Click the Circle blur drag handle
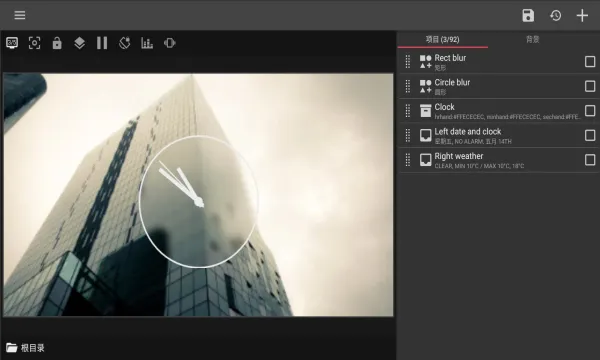Screen dimensions: 600x360 click(x=408, y=86)
